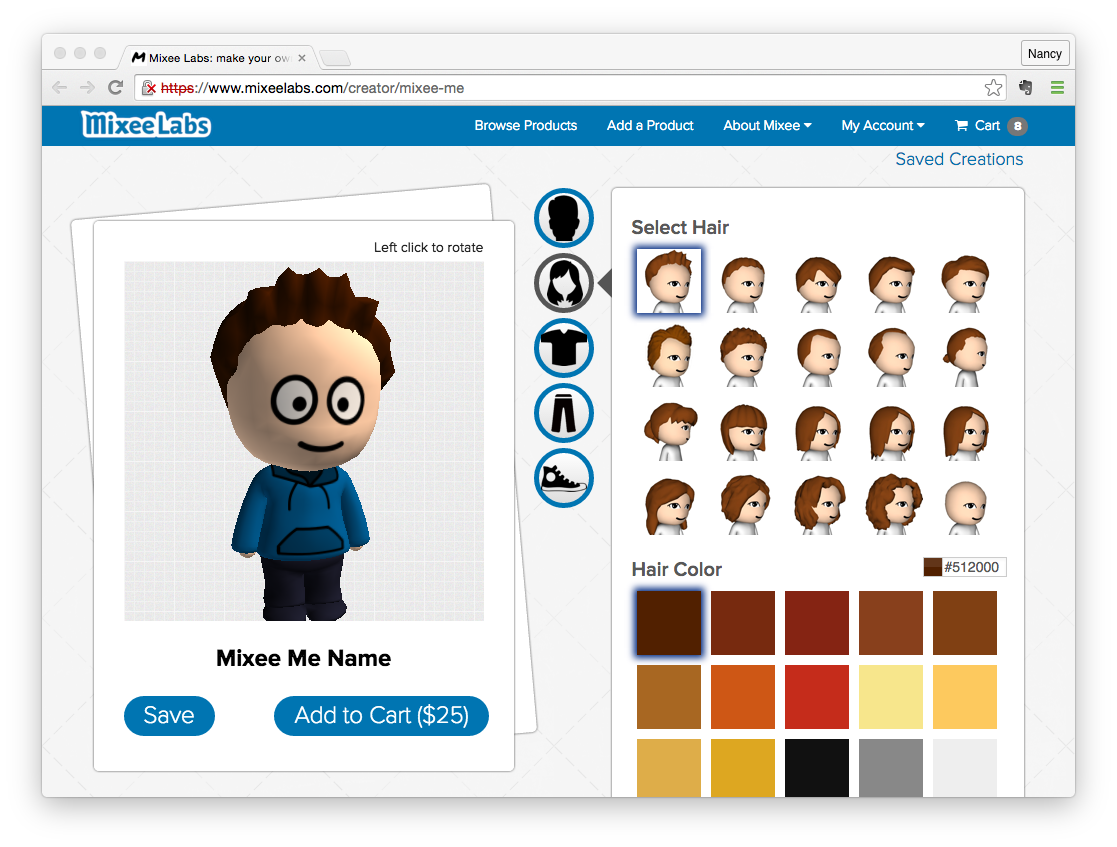Open the shirt clothing category

pos(564,348)
